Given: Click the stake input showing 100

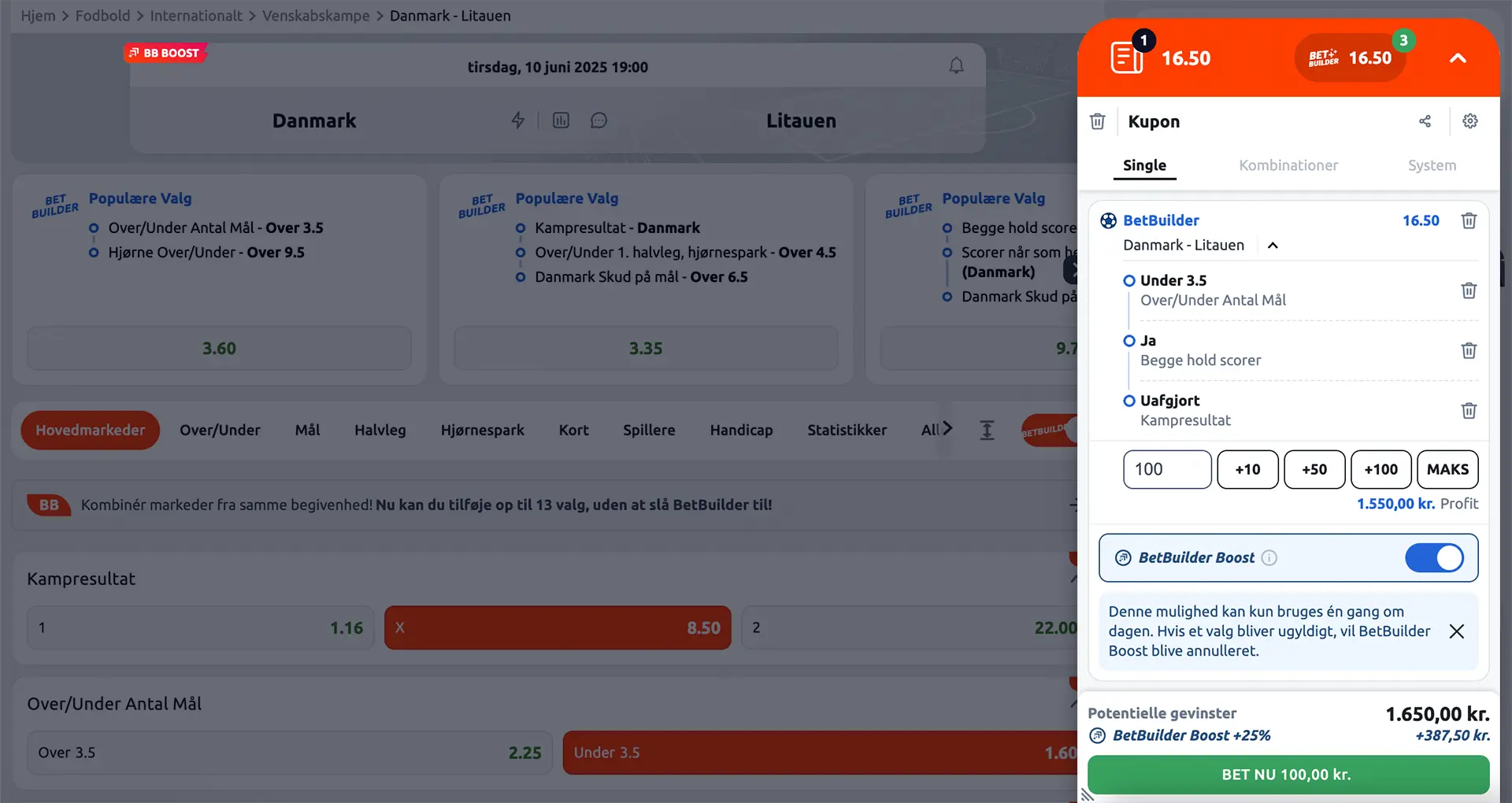Looking at the screenshot, I should tap(1167, 469).
